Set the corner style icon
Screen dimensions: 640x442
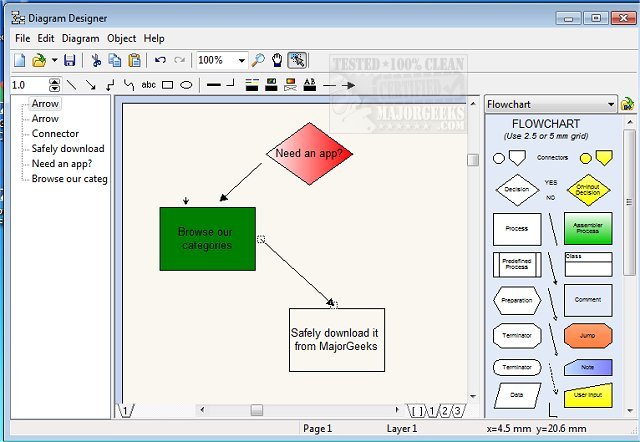click(x=231, y=83)
